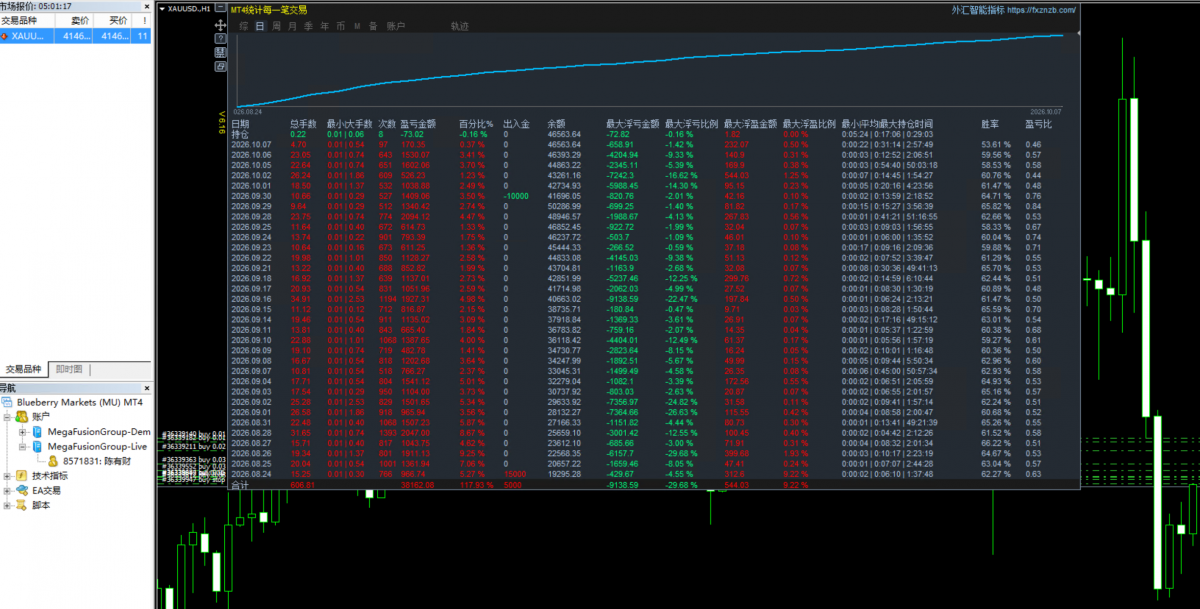Viewport: 1200px width, 609px height.
Task: Select the 日 daily statistics tab
Action: (261, 26)
